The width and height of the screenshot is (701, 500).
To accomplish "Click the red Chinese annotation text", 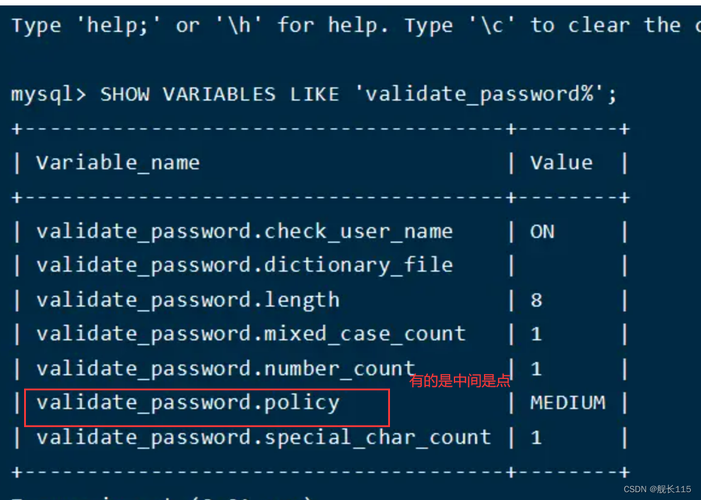I will click(x=460, y=381).
